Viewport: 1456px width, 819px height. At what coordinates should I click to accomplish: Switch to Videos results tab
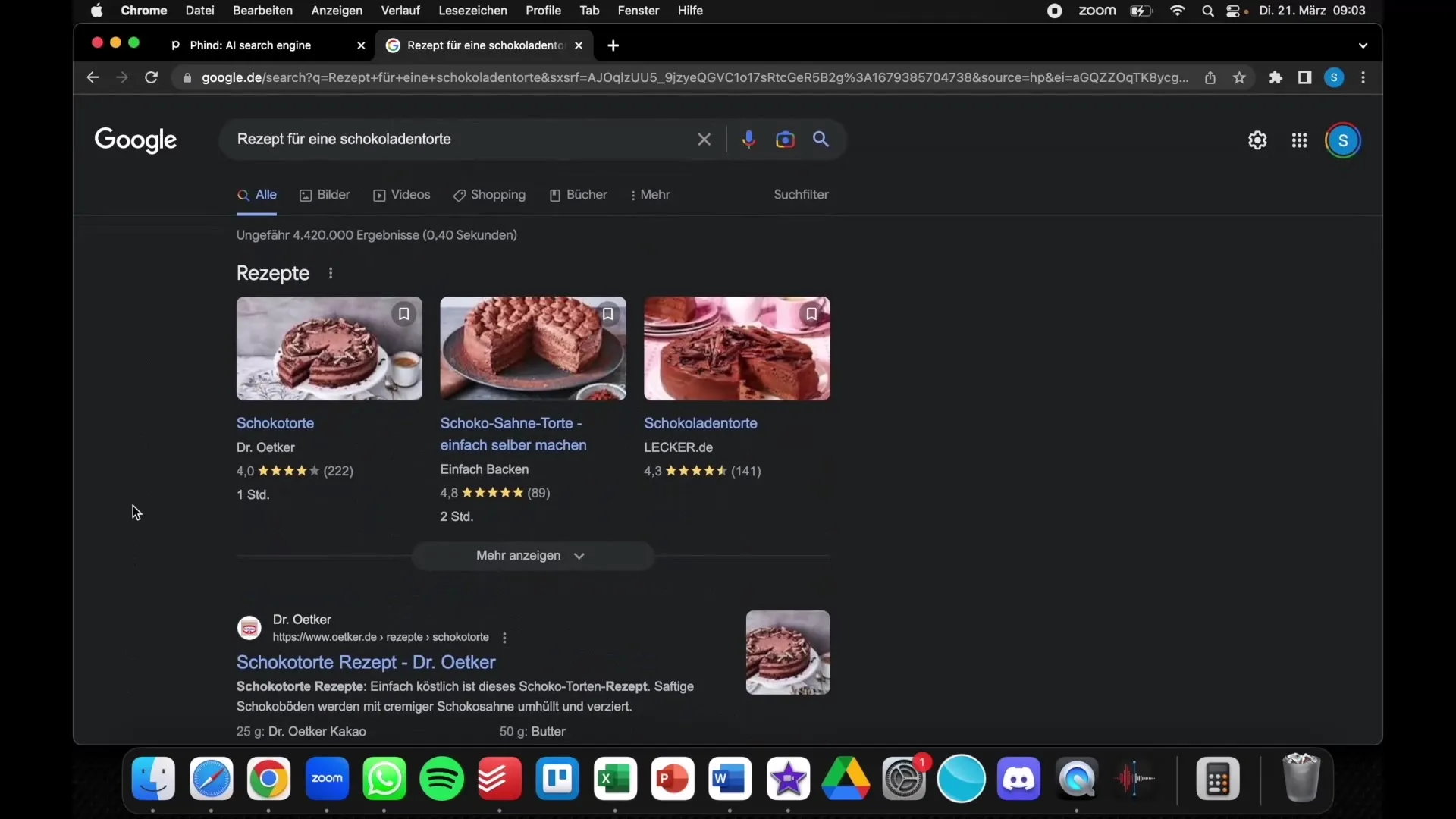click(402, 195)
